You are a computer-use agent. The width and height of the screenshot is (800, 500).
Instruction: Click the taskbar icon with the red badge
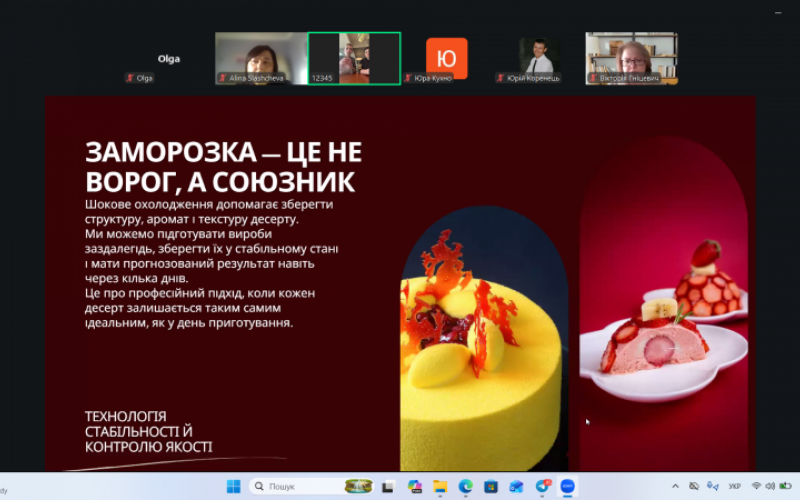pos(543,486)
